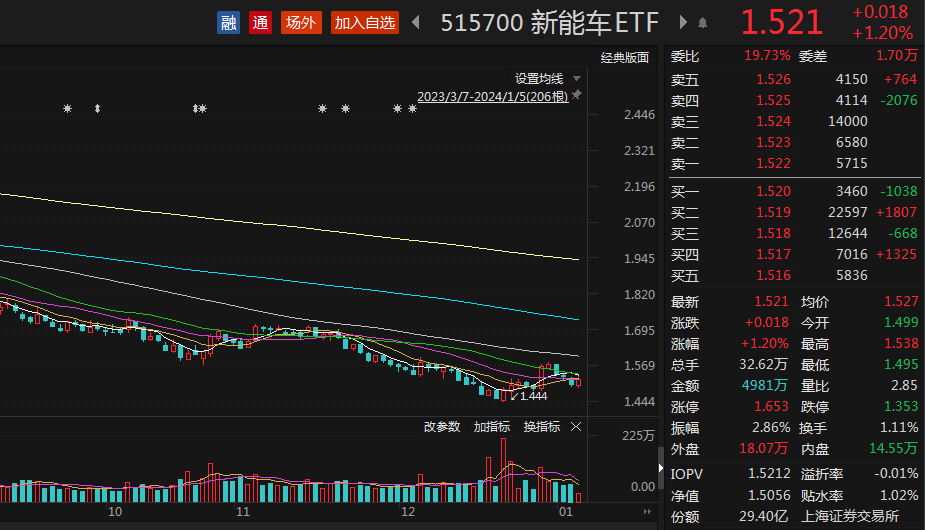Click the blue 融 margin trading badge
925x530 pixels.
click(229, 22)
